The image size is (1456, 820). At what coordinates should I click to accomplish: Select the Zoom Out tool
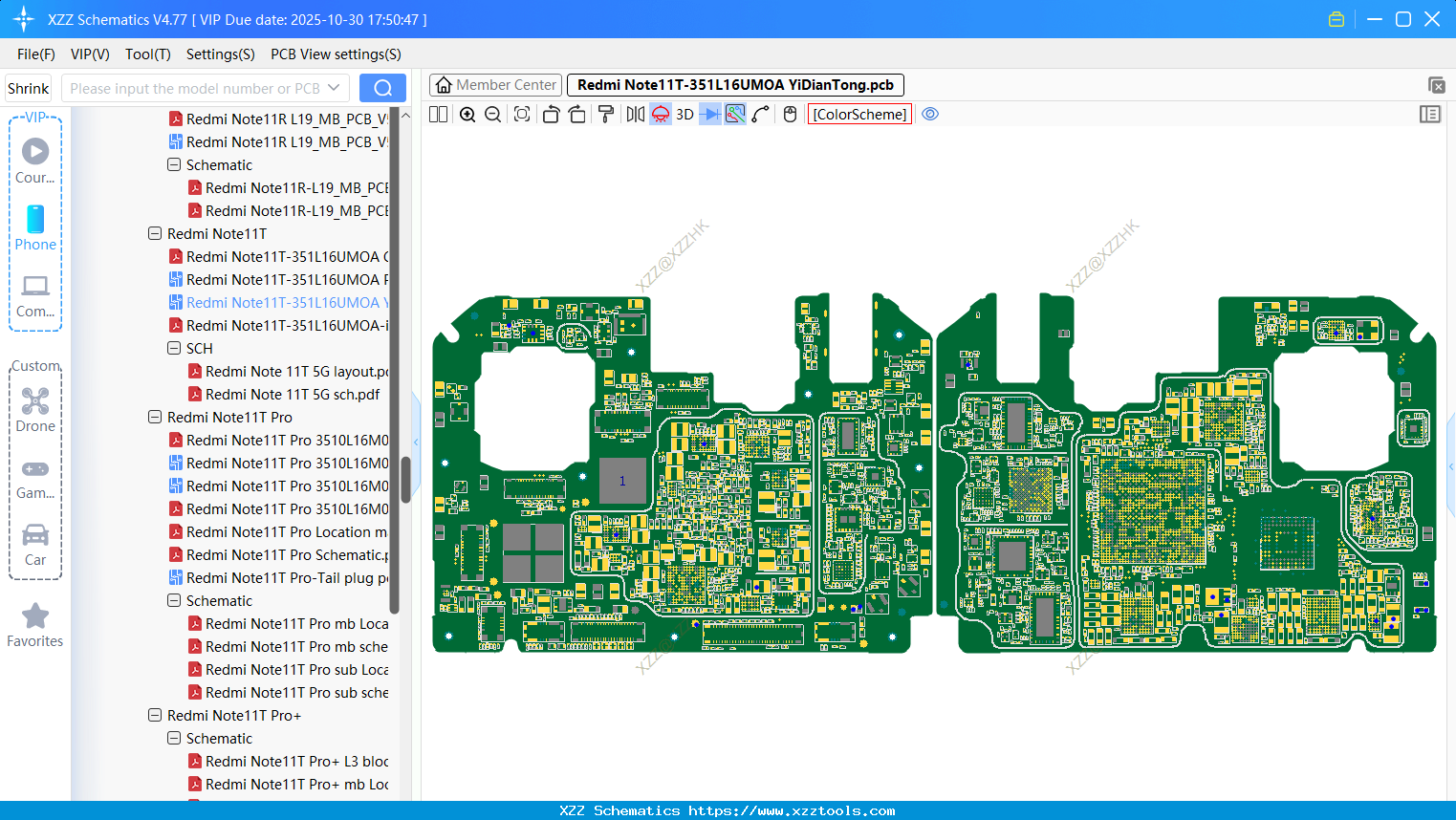pos(492,114)
